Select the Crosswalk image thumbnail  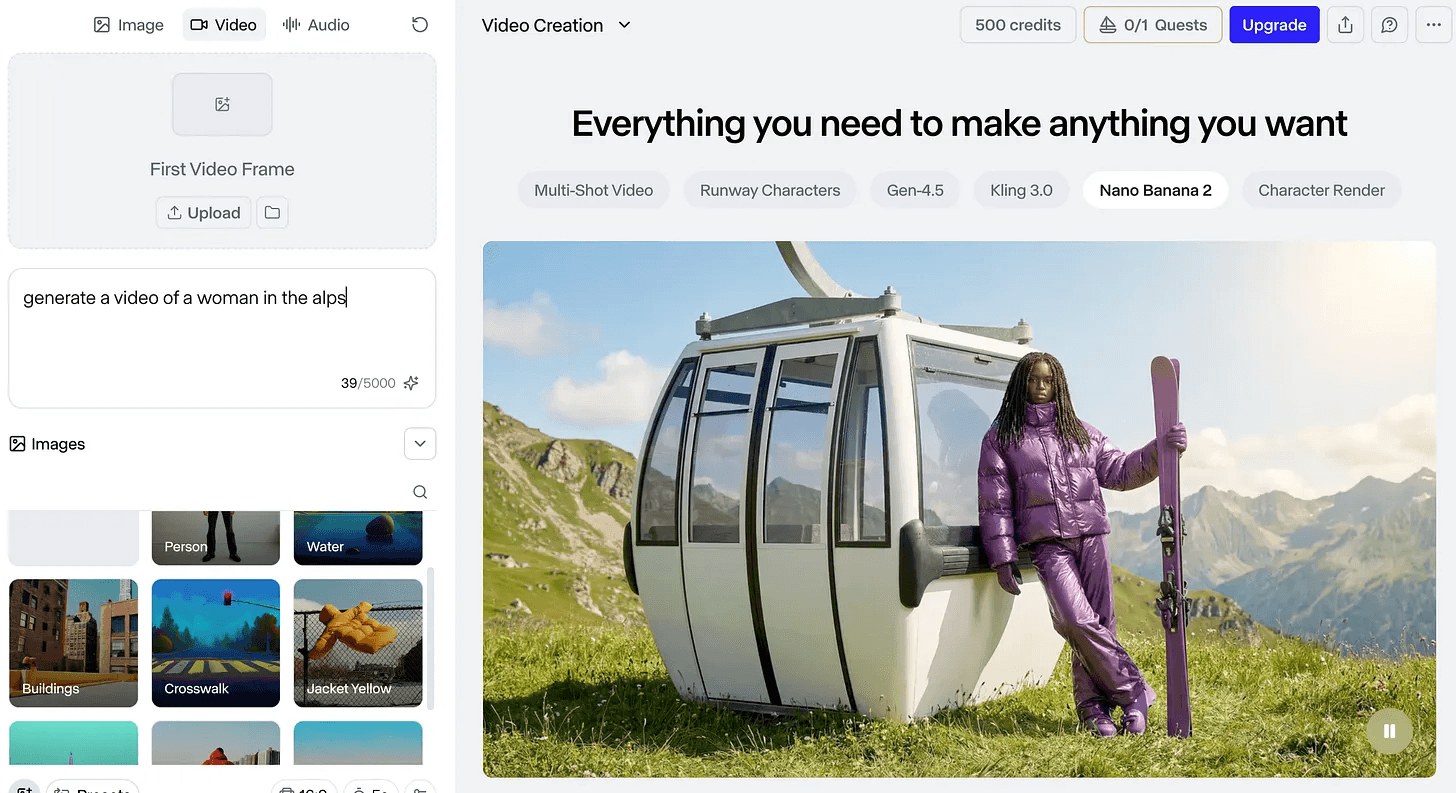tap(216, 643)
